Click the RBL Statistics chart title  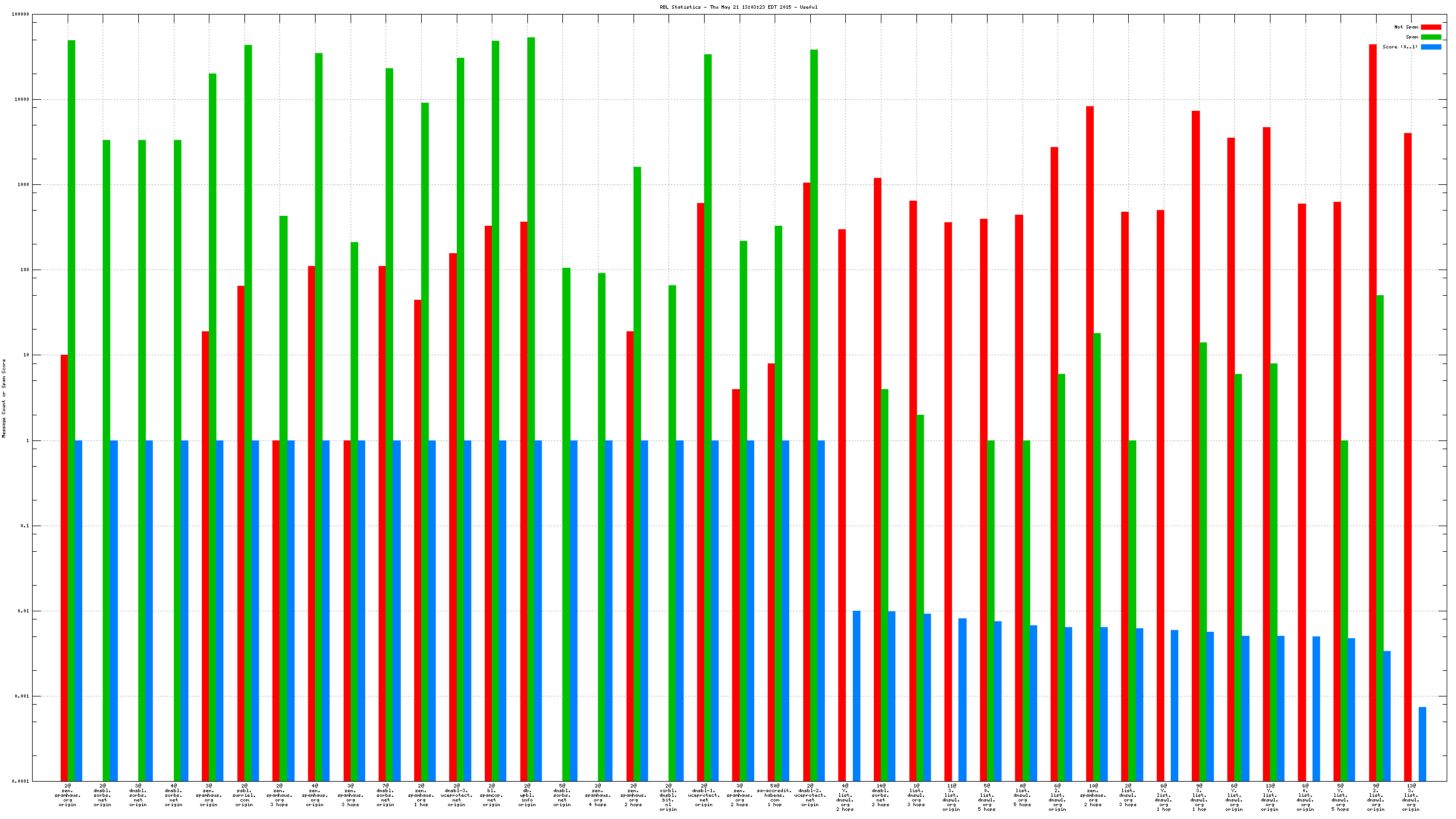coord(738,7)
